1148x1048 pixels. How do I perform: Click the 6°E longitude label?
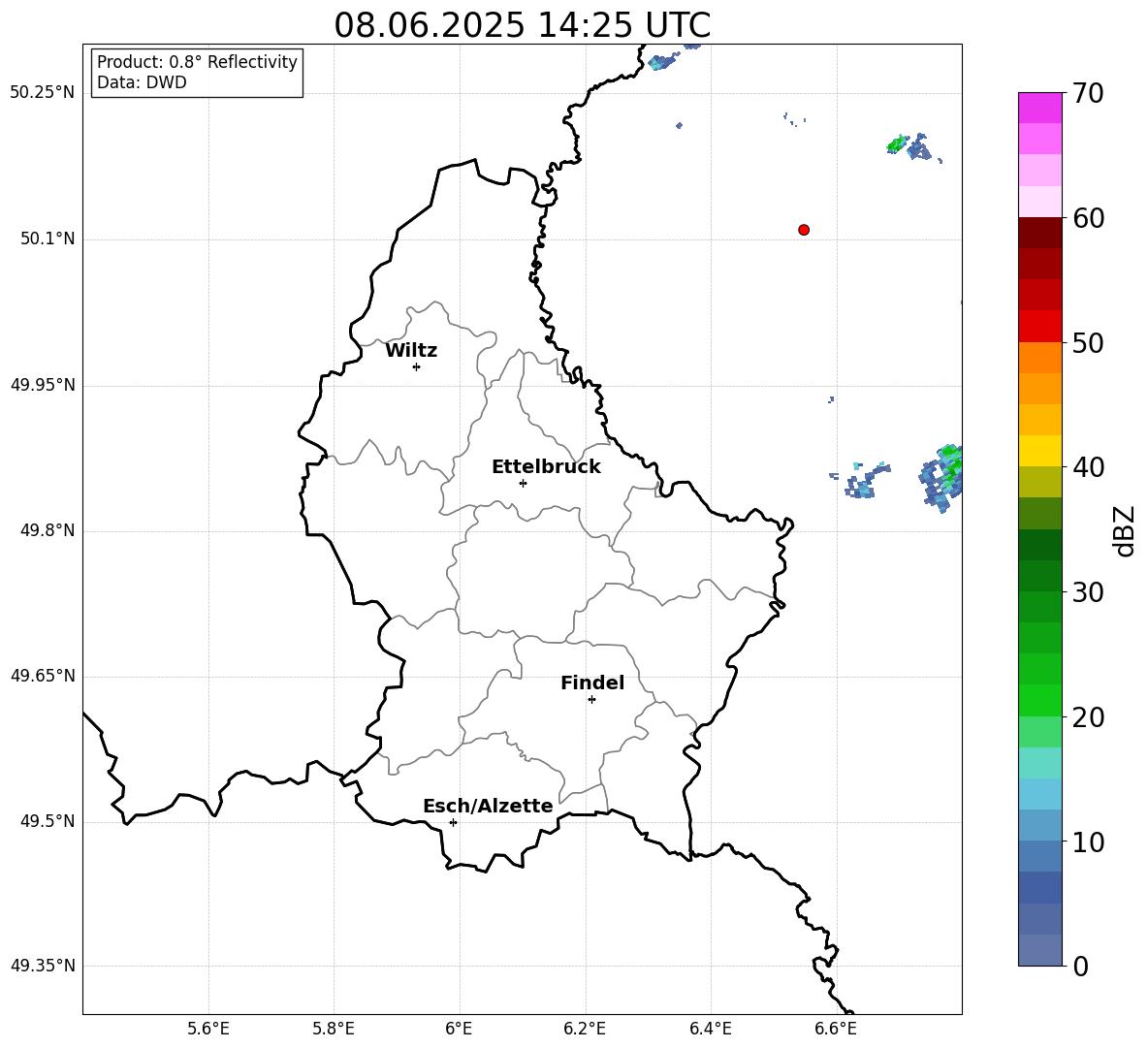click(x=459, y=1029)
